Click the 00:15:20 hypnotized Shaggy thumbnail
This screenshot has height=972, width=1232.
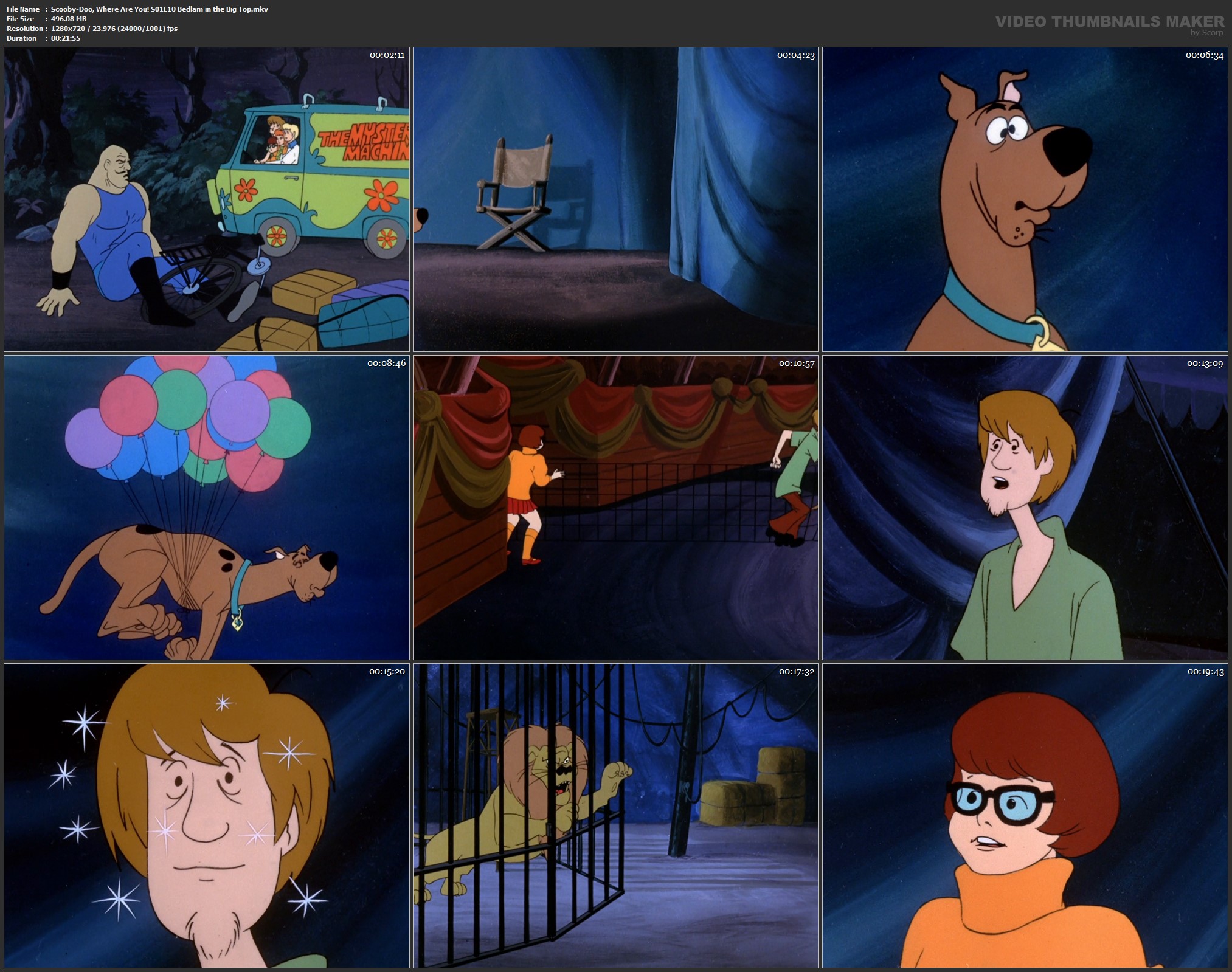pos(207,816)
